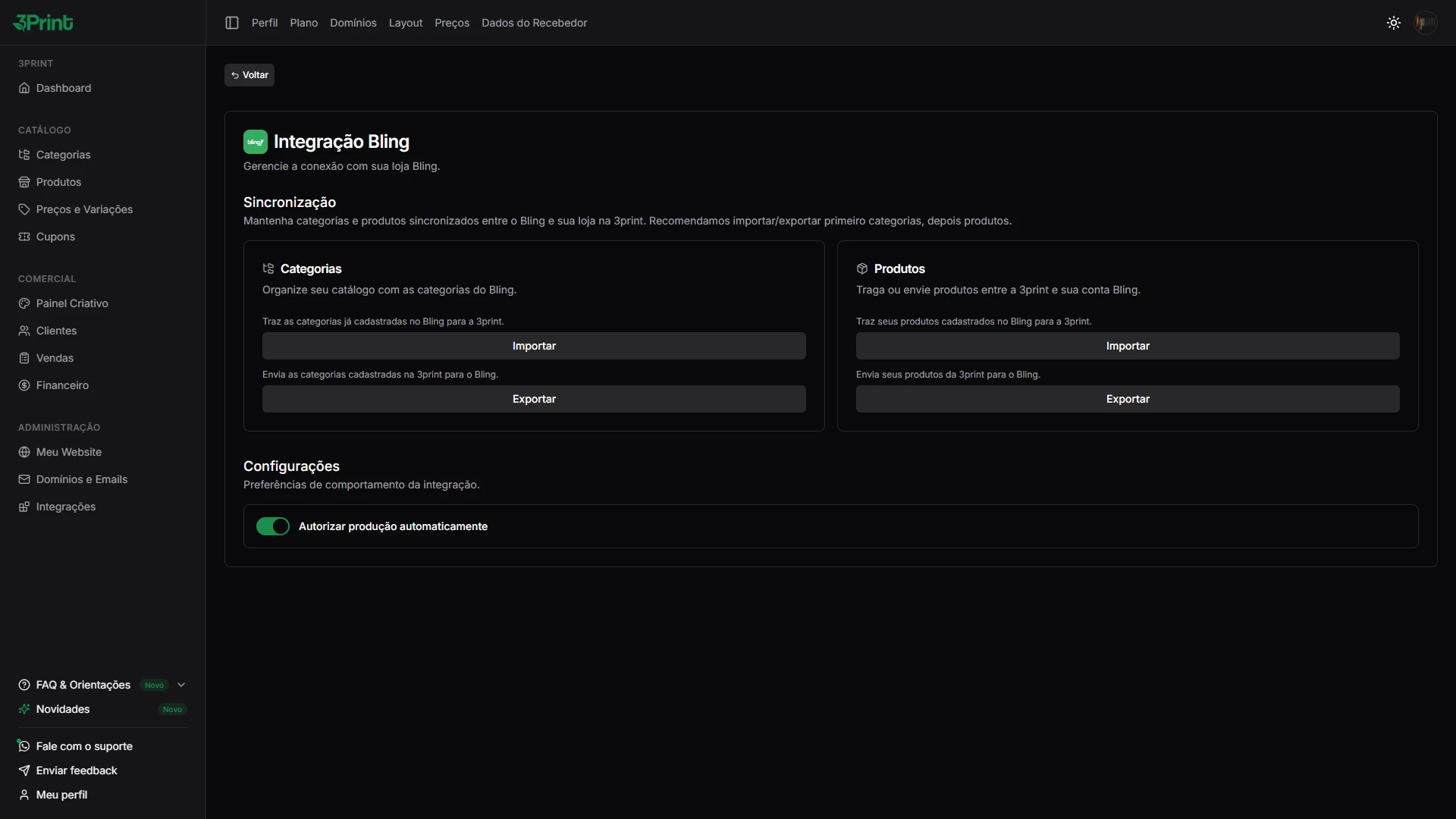Click the WhatsApp support icon

[24, 746]
